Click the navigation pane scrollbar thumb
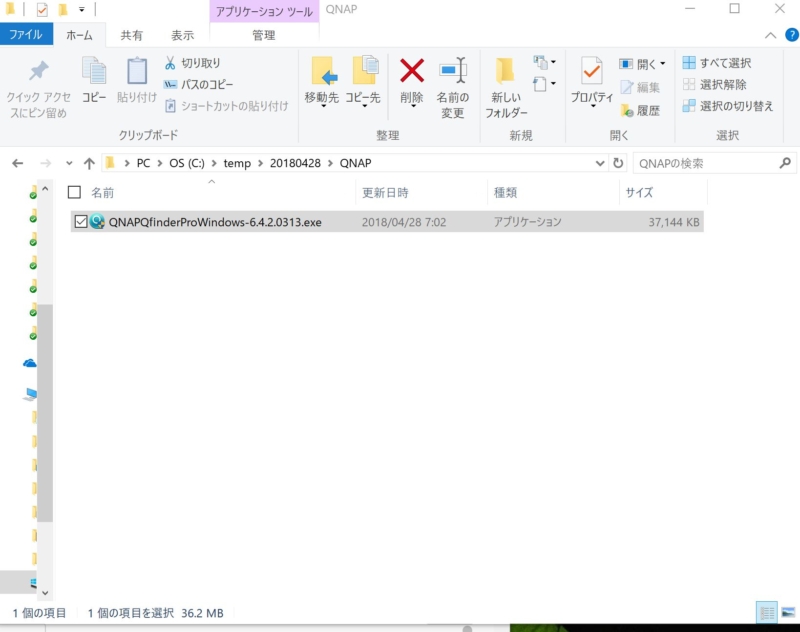 (45, 413)
